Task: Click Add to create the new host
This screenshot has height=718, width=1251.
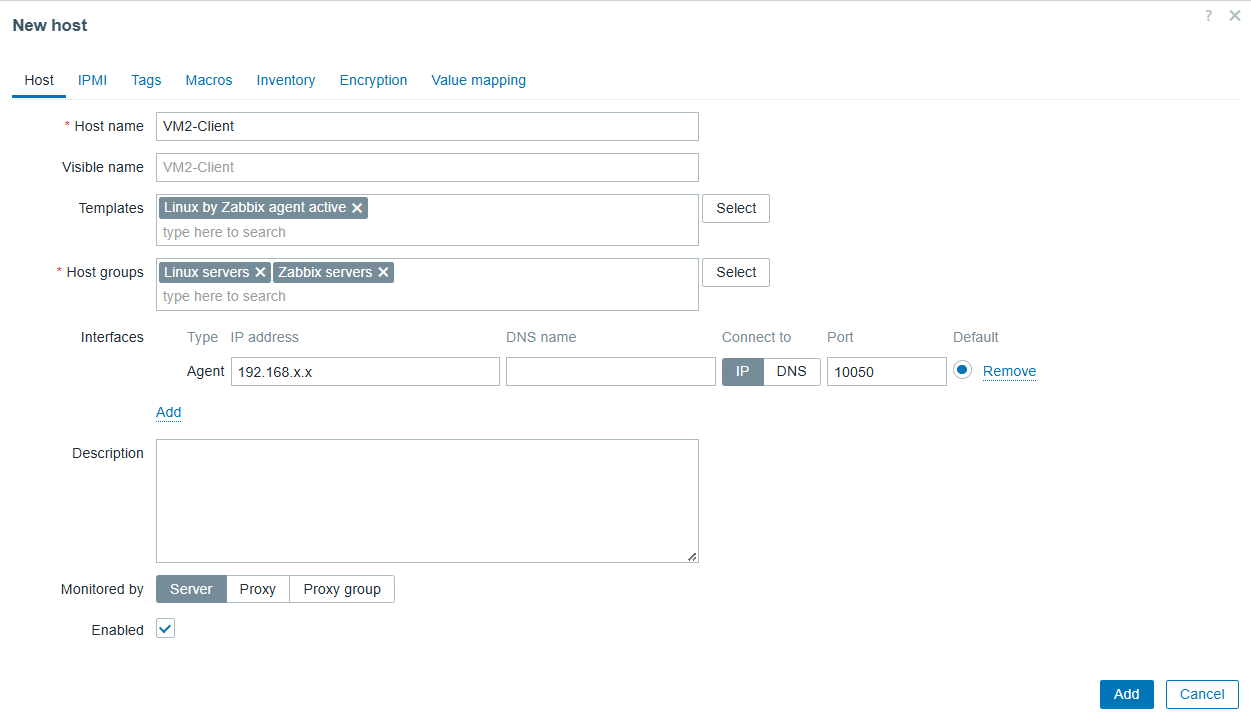Action: pyautogui.click(x=1126, y=694)
